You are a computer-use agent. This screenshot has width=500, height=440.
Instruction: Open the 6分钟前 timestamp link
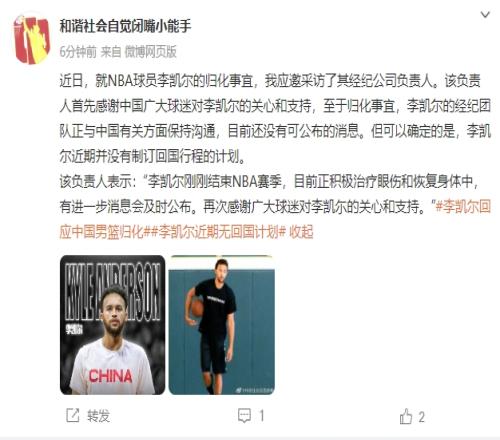tap(78, 52)
